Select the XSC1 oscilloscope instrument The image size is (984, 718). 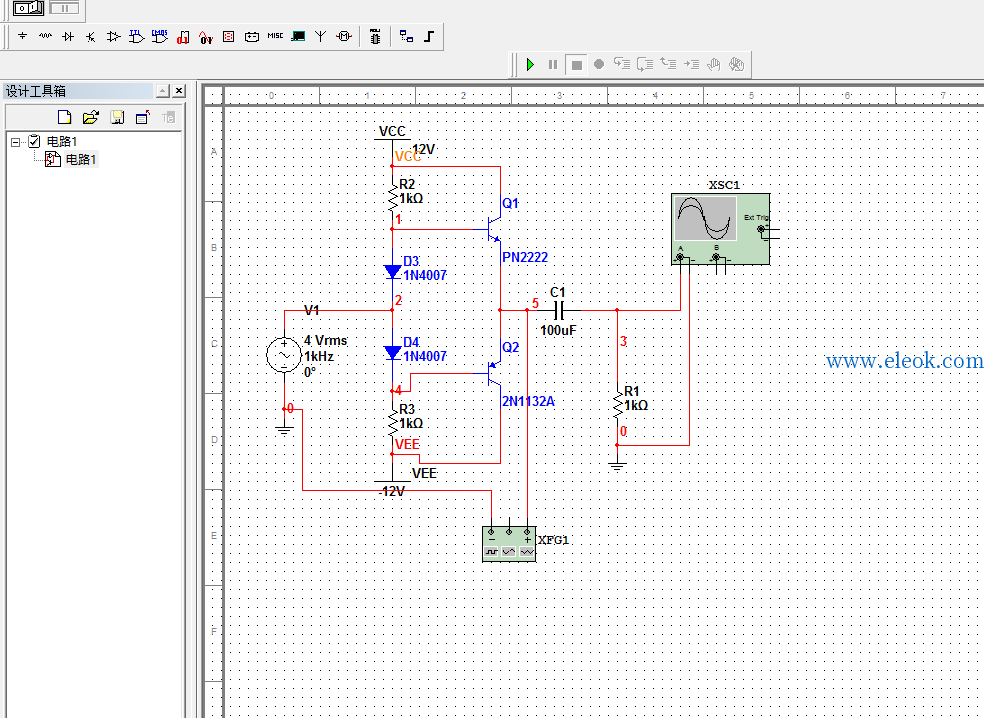720,229
